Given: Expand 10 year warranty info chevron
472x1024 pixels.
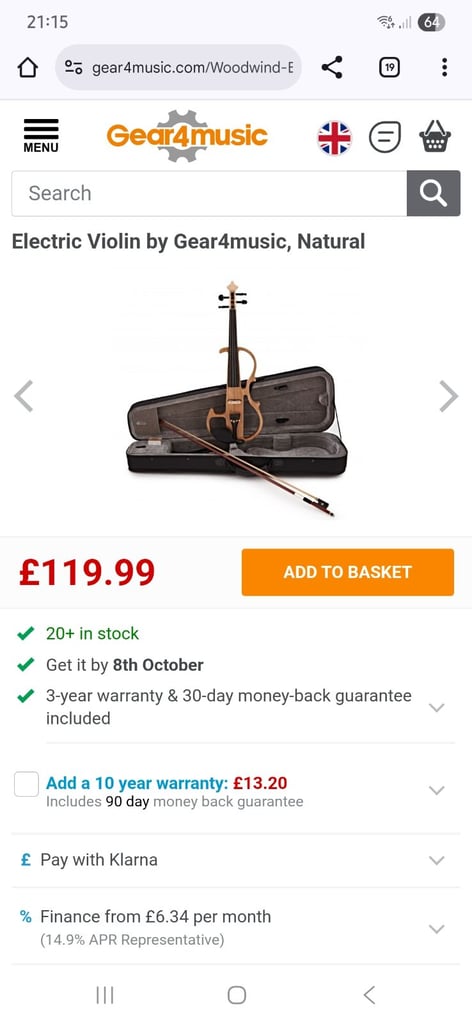Looking at the screenshot, I should point(436,790).
